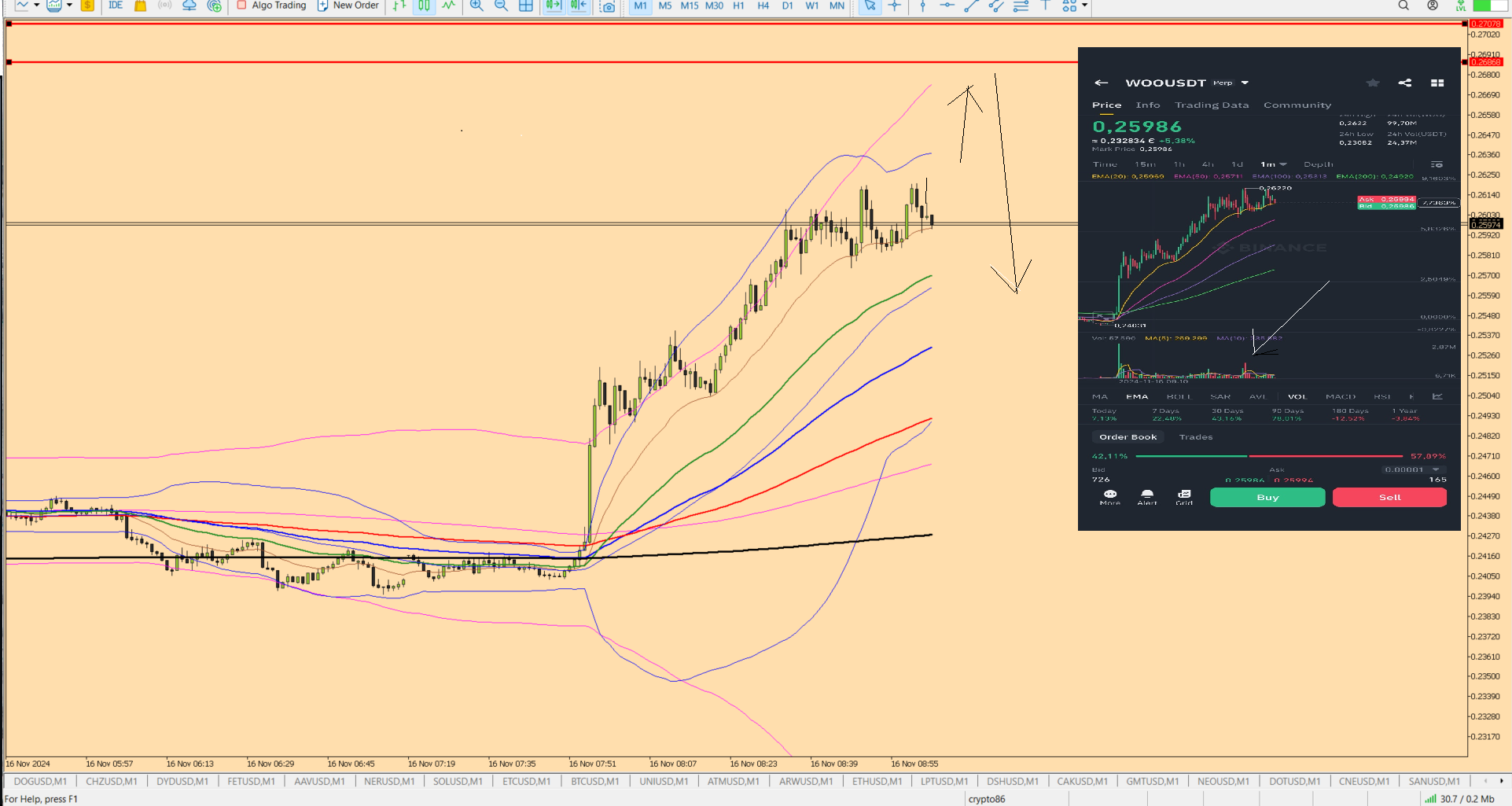Switch to the DOGUSD,M1 chart tab

click(x=40, y=781)
